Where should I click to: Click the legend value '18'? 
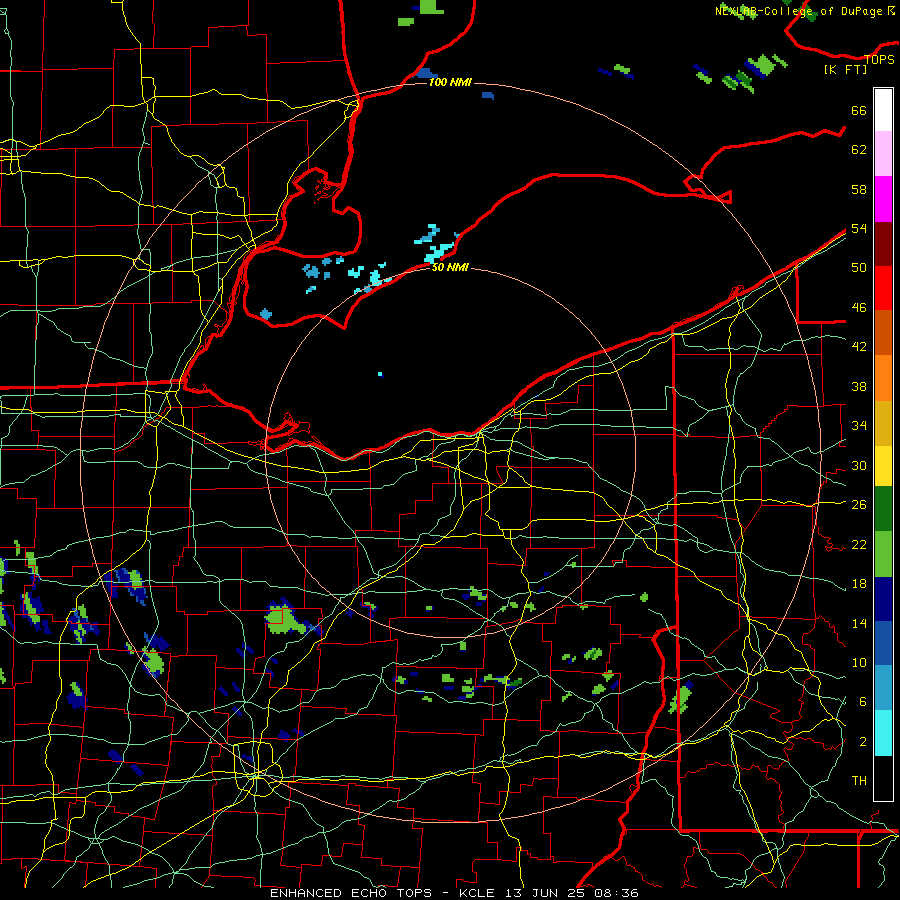(859, 583)
